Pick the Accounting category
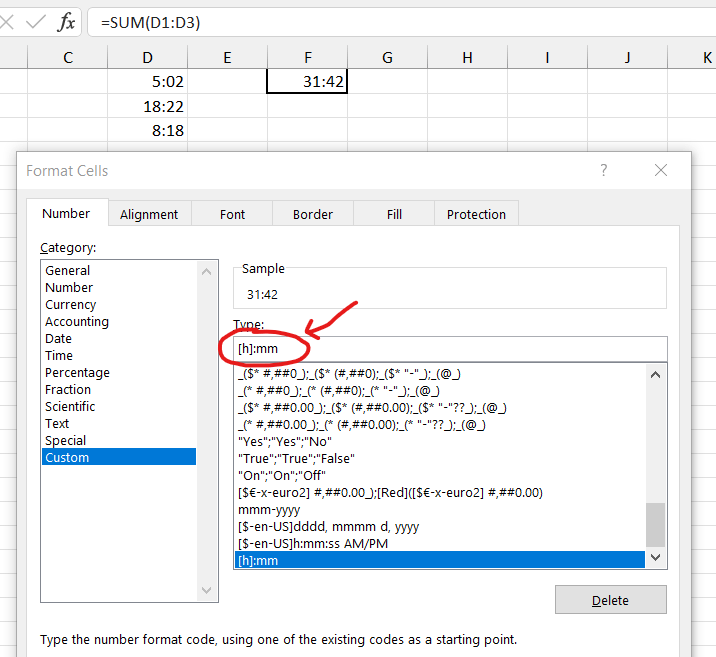This screenshot has height=657, width=716. pyautogui.click(x=119, y=321)
